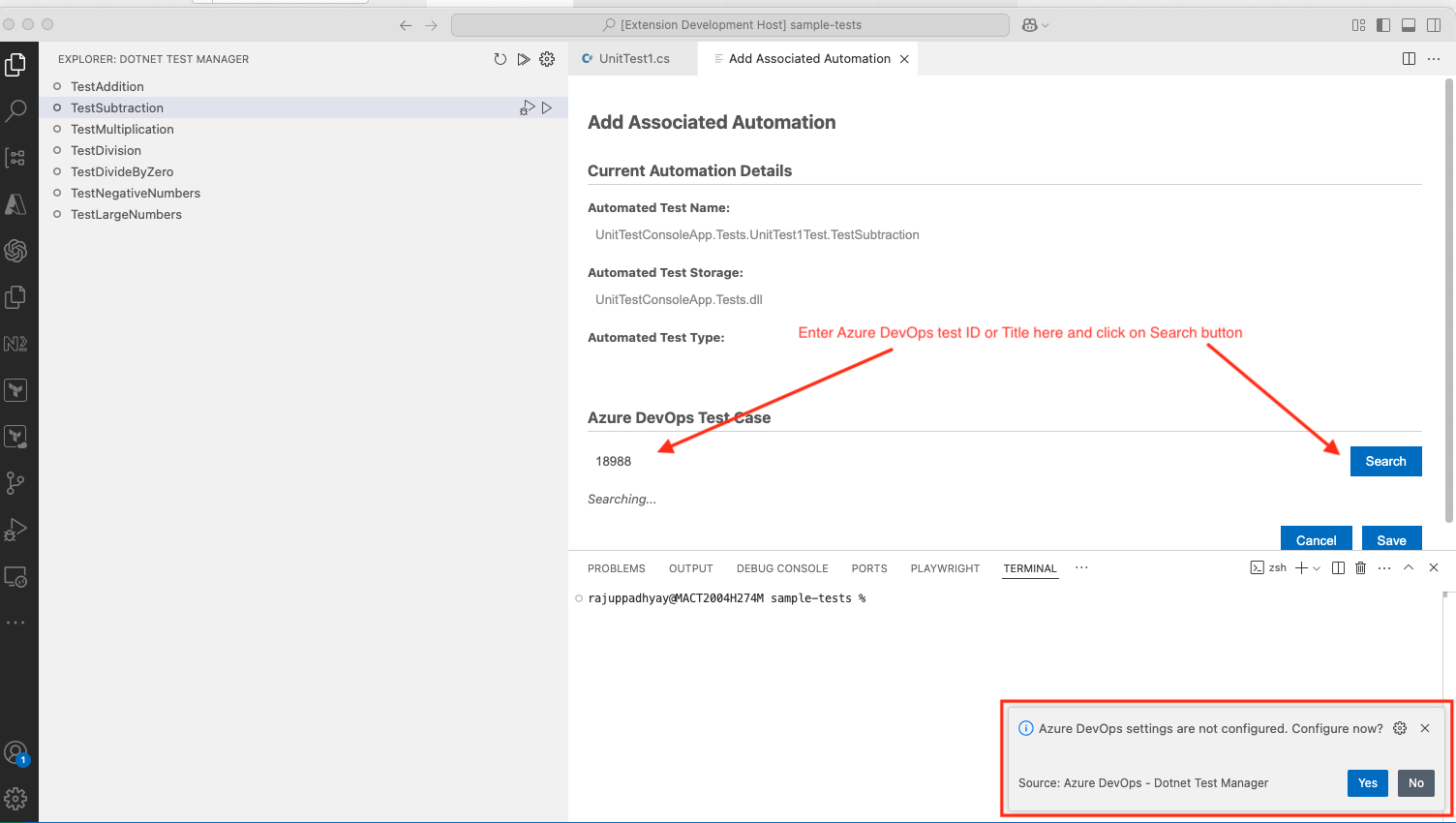The image size is (1456, 823).
Task: Toggle the primary side bar
Action: (1383, 25)
